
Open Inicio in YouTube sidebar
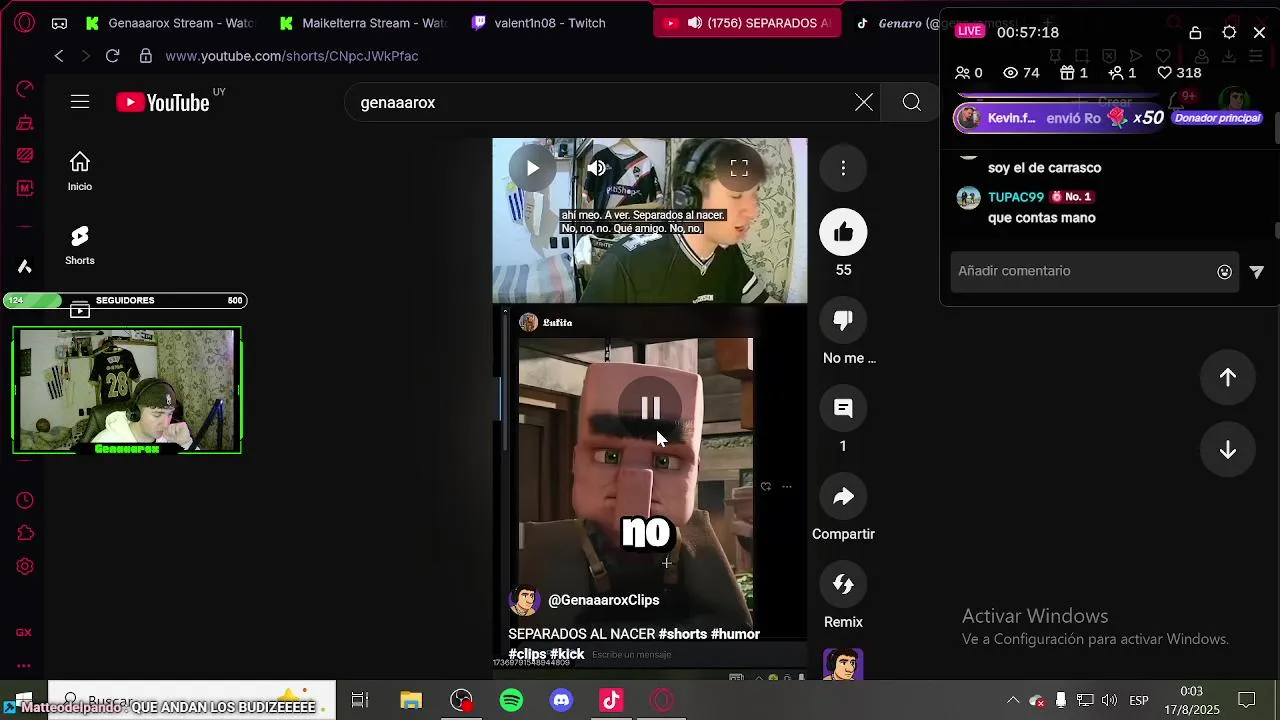80,171
